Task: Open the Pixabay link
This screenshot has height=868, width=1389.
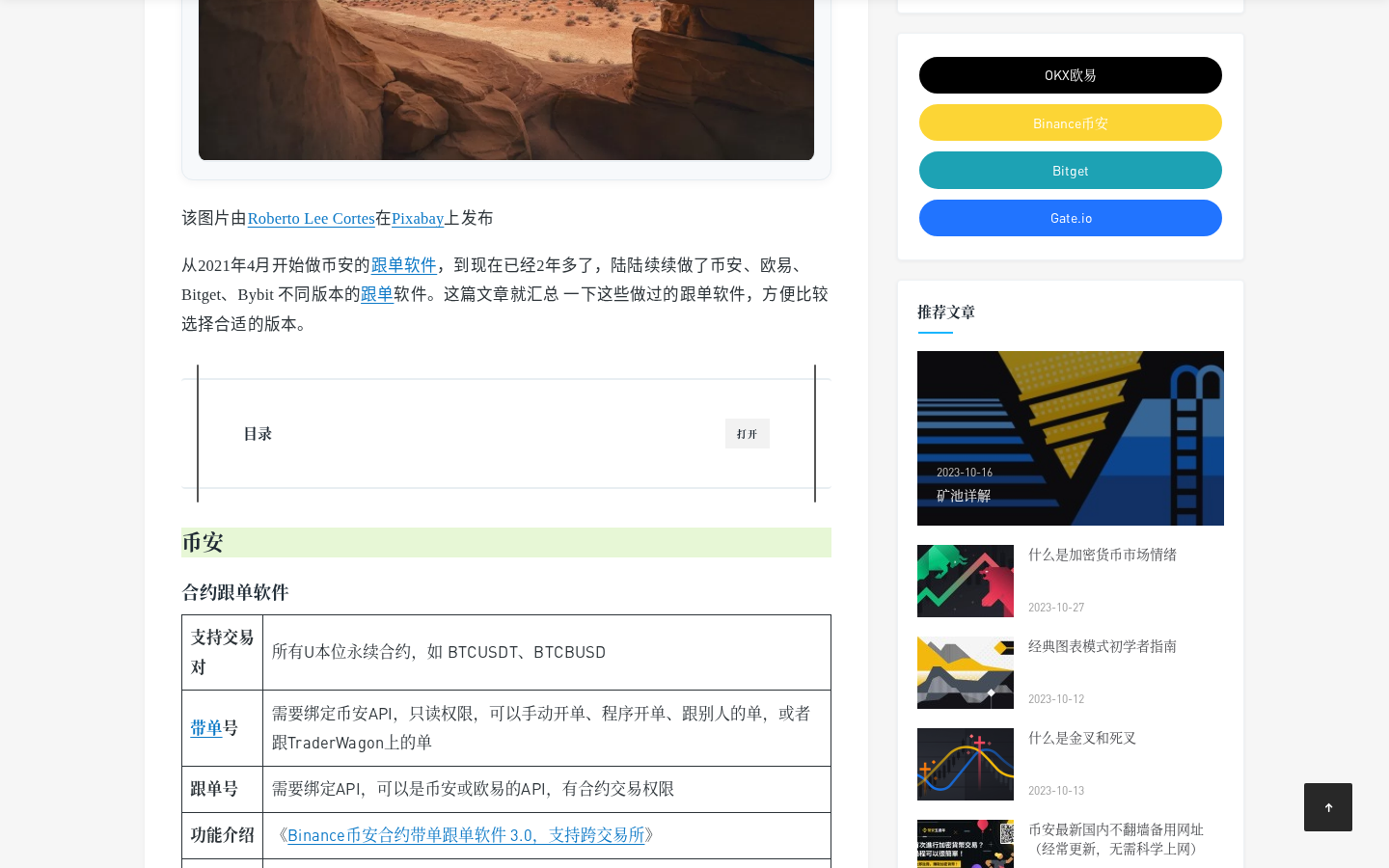Action: (418, 218)
